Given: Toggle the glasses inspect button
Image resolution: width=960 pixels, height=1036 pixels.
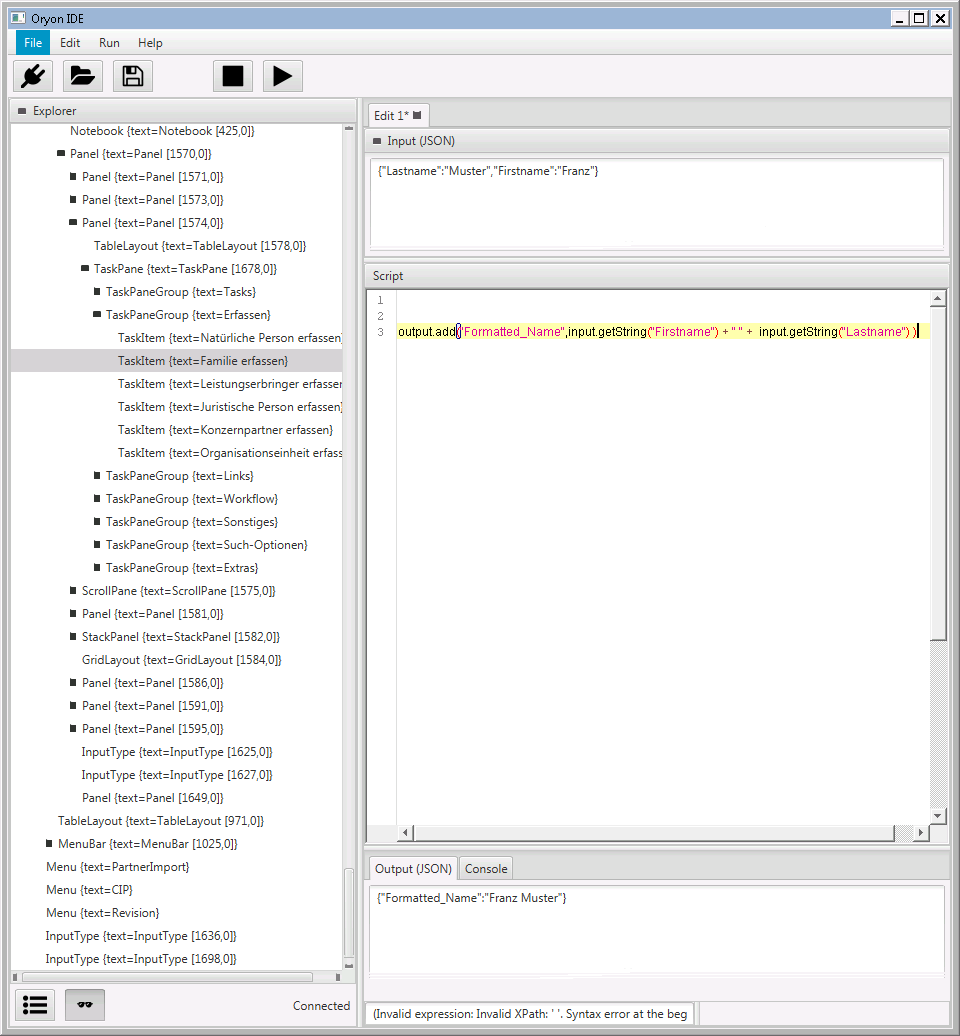Looking at the screenshot, I should point(85,1005).
